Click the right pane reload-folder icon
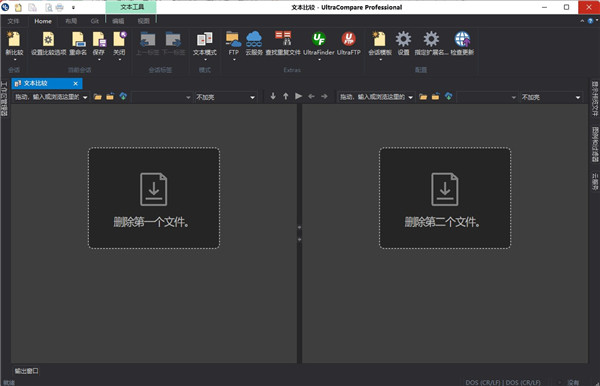 click(435, 97)
